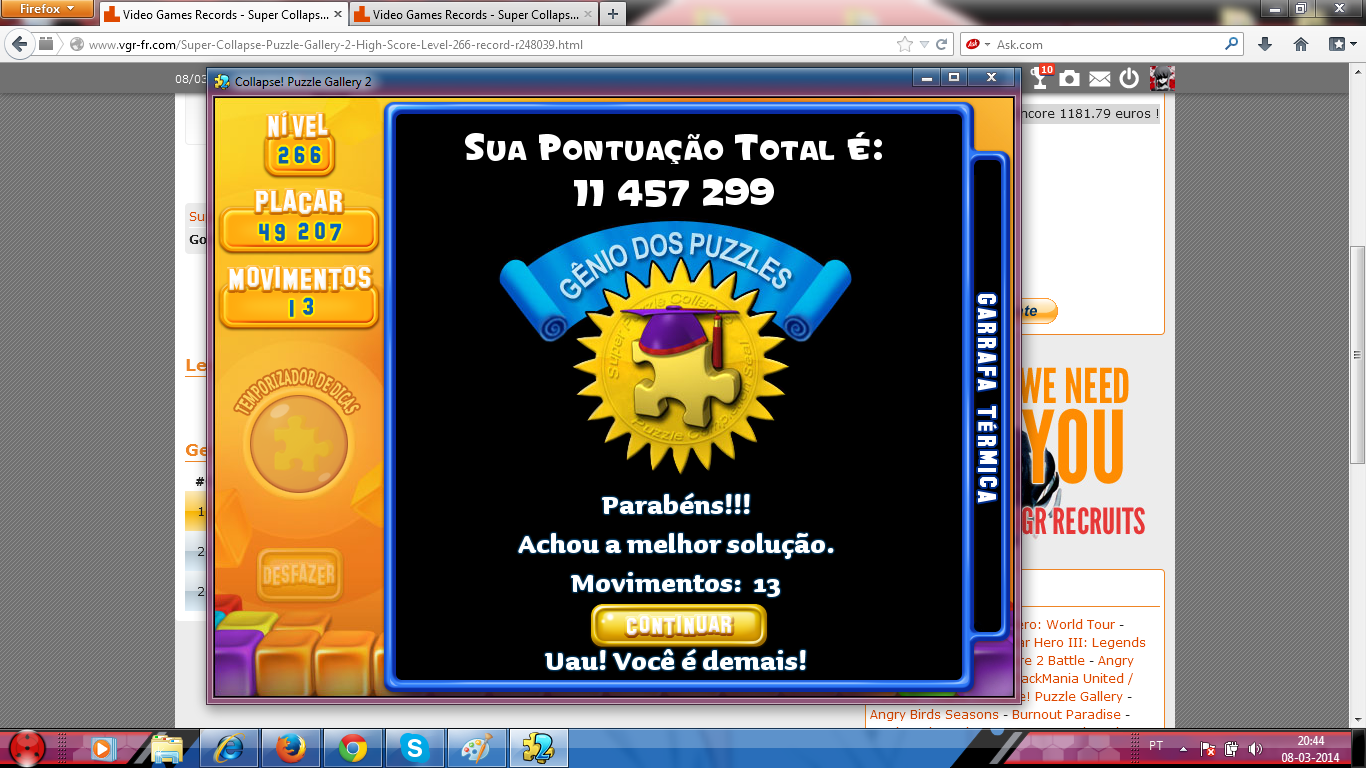1366x768 pixels.
Task: Reload the page with refresh icon
Action: point(941,44)
